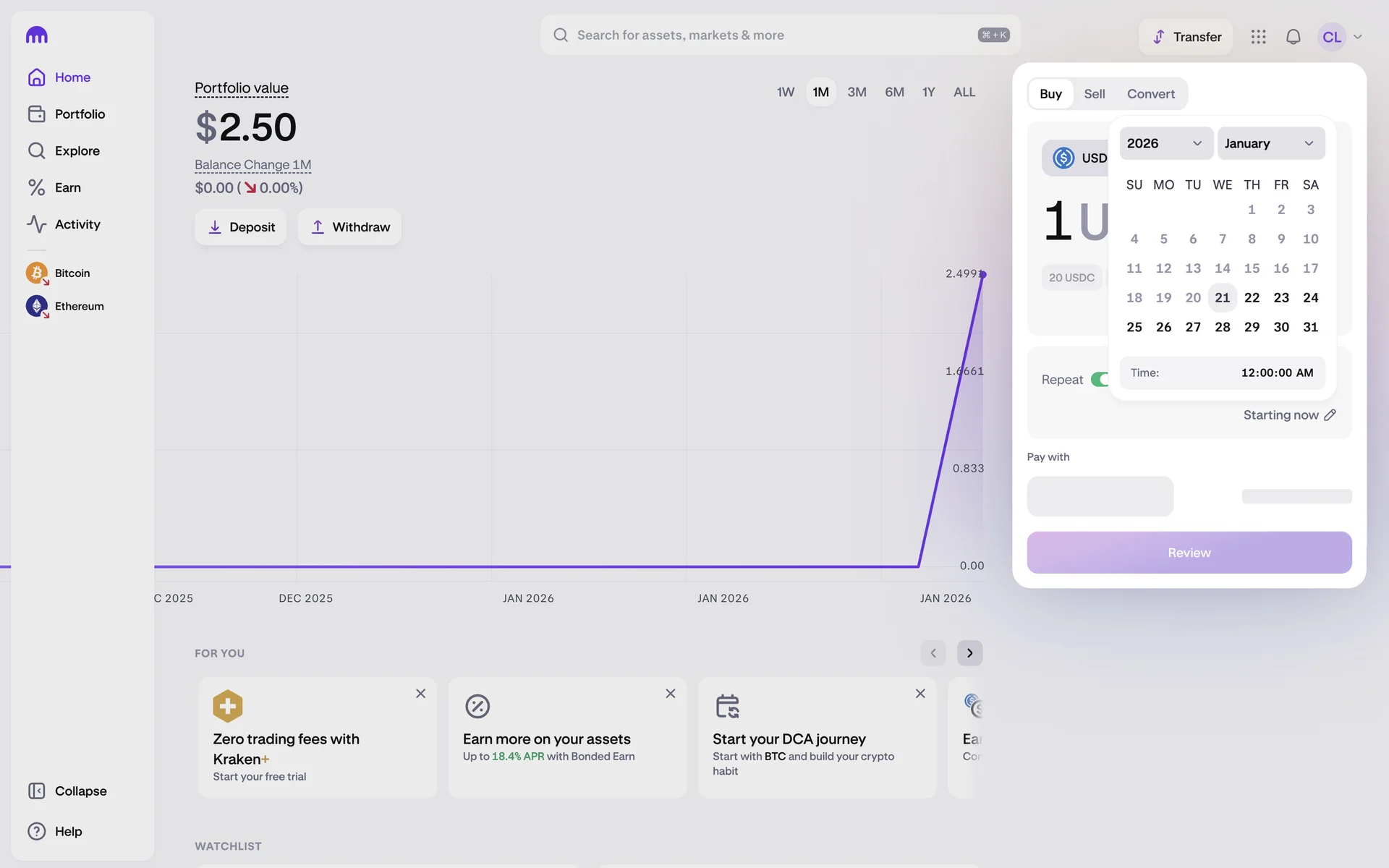Collapse the sidebar
Viewport: 1389px width, 868px height.
pos(67,791)
